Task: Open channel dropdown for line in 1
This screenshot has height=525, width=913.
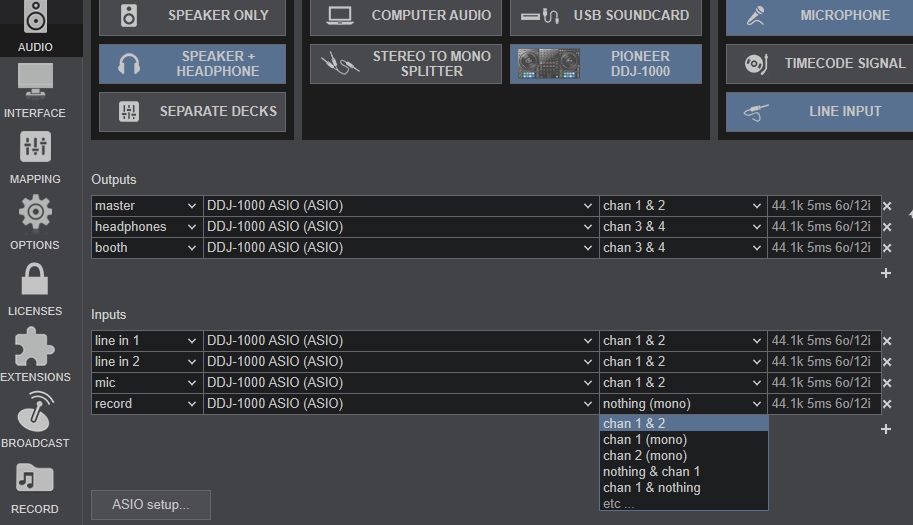Action: 683,340
